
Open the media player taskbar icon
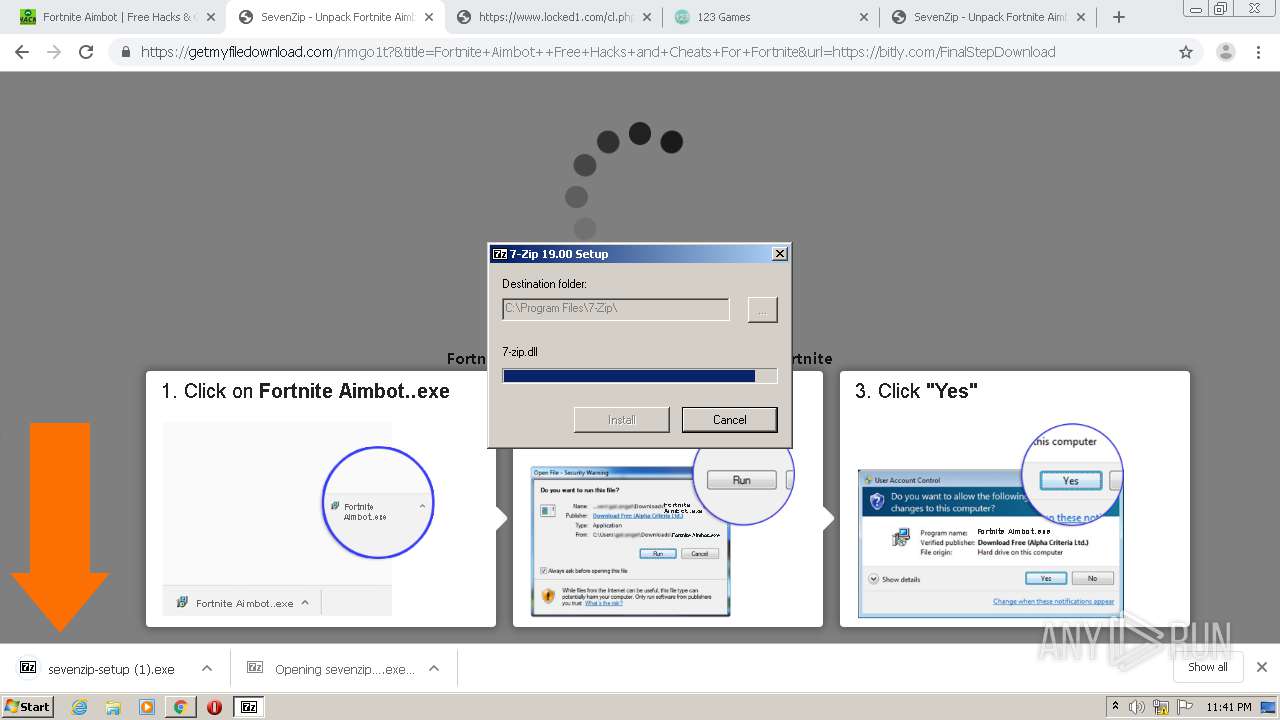click(x=147, y=707)
